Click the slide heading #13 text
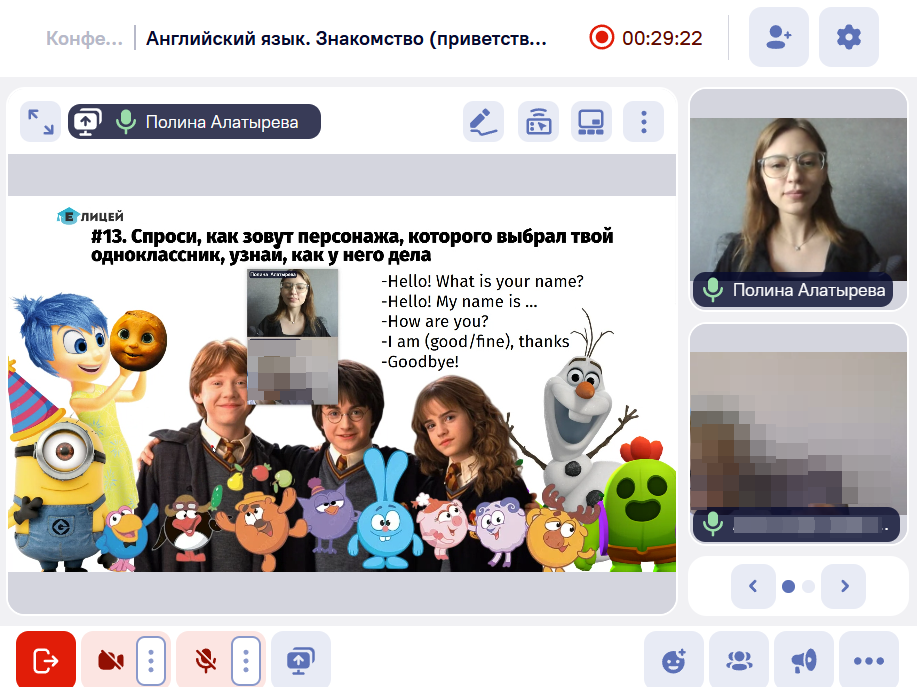 click(x=352, y=245)
